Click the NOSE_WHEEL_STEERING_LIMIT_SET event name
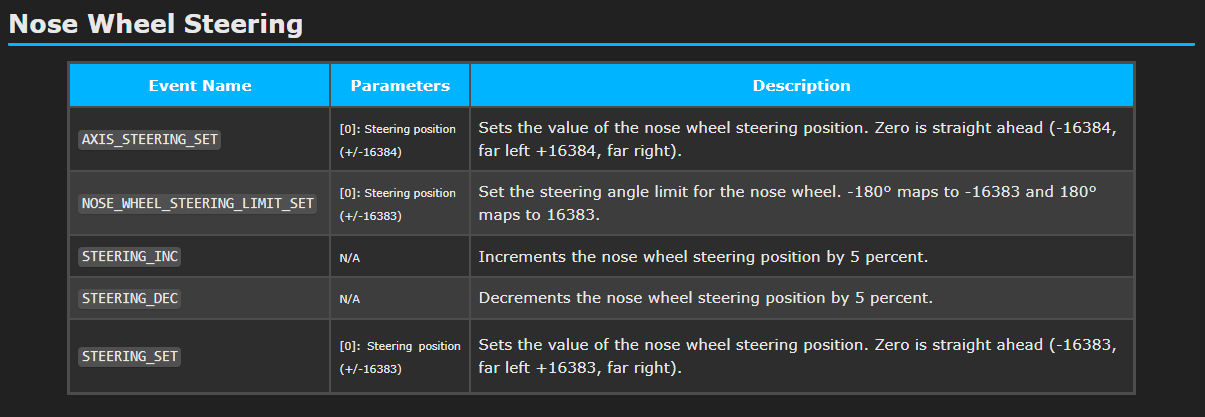1205x417 pixels. click(x=198, y=203)
